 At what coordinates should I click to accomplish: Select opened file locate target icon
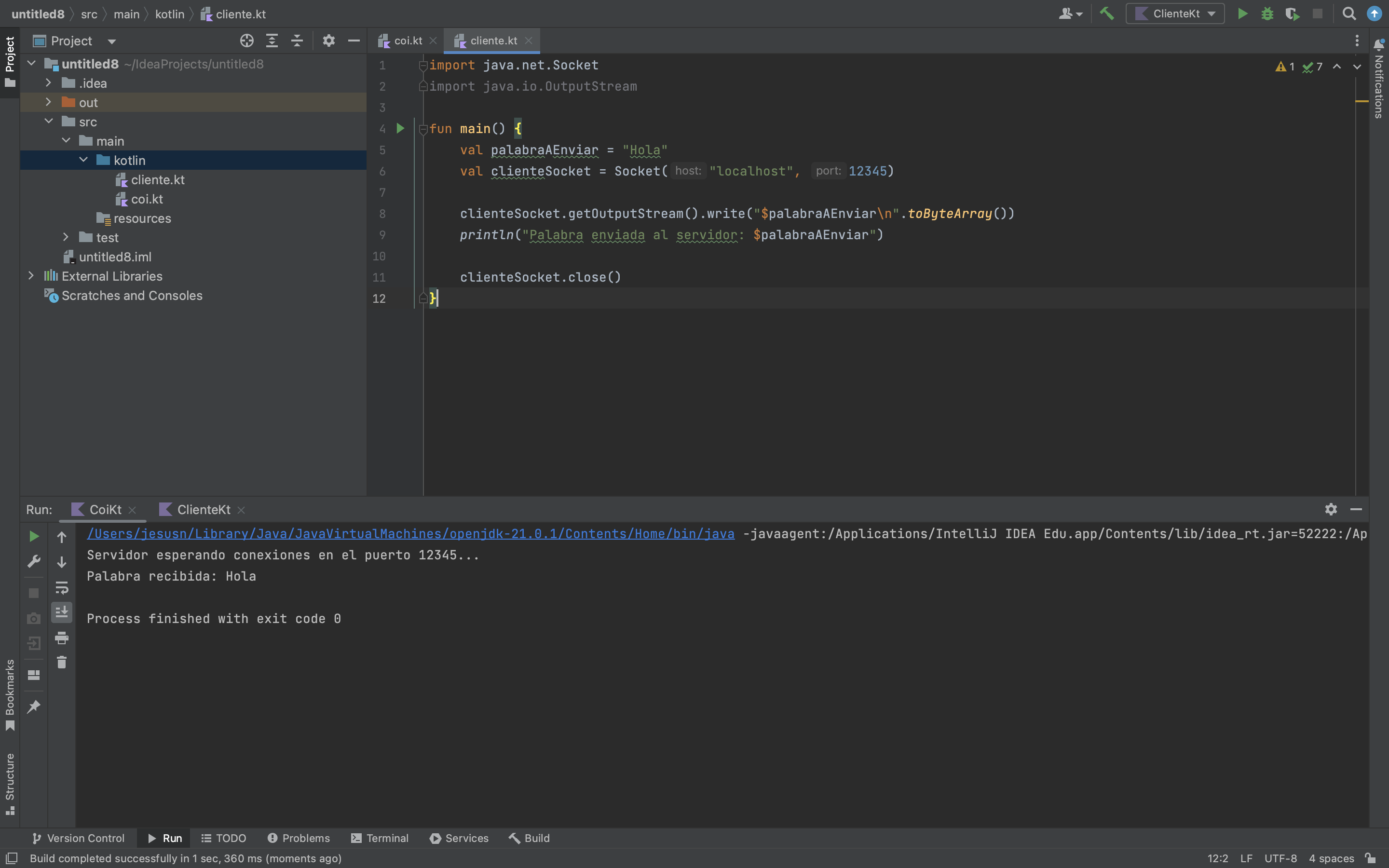pyautogui.click(x=247, y=41)
